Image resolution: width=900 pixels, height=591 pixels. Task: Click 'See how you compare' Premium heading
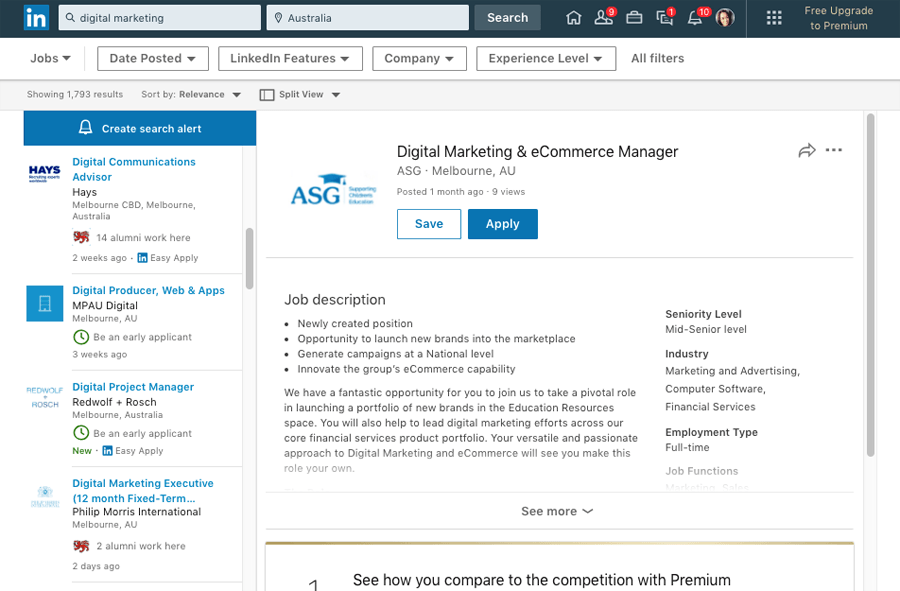541,580
